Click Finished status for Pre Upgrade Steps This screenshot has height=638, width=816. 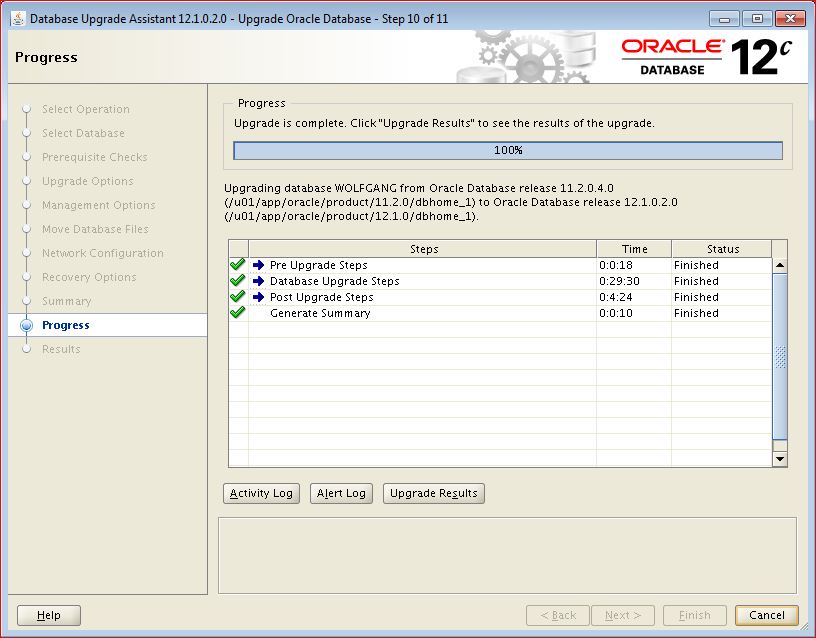[x=696, y=265]
